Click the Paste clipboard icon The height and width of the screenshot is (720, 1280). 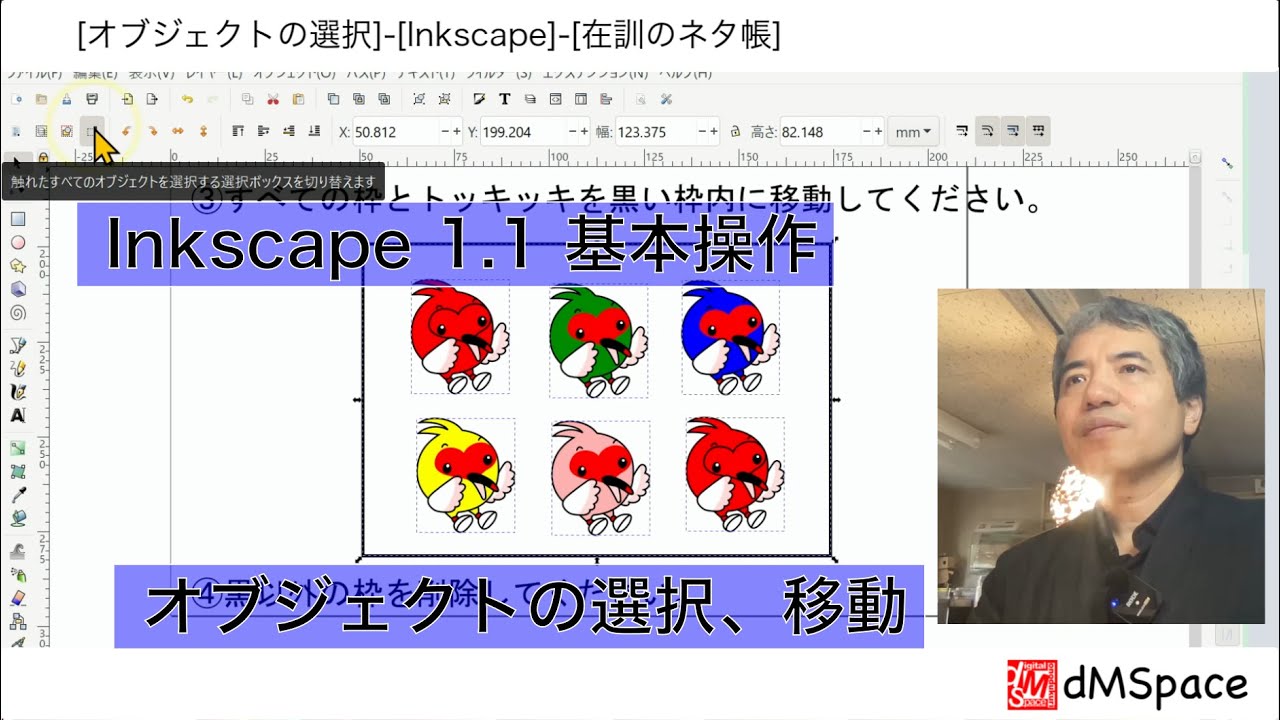[298, 99]
